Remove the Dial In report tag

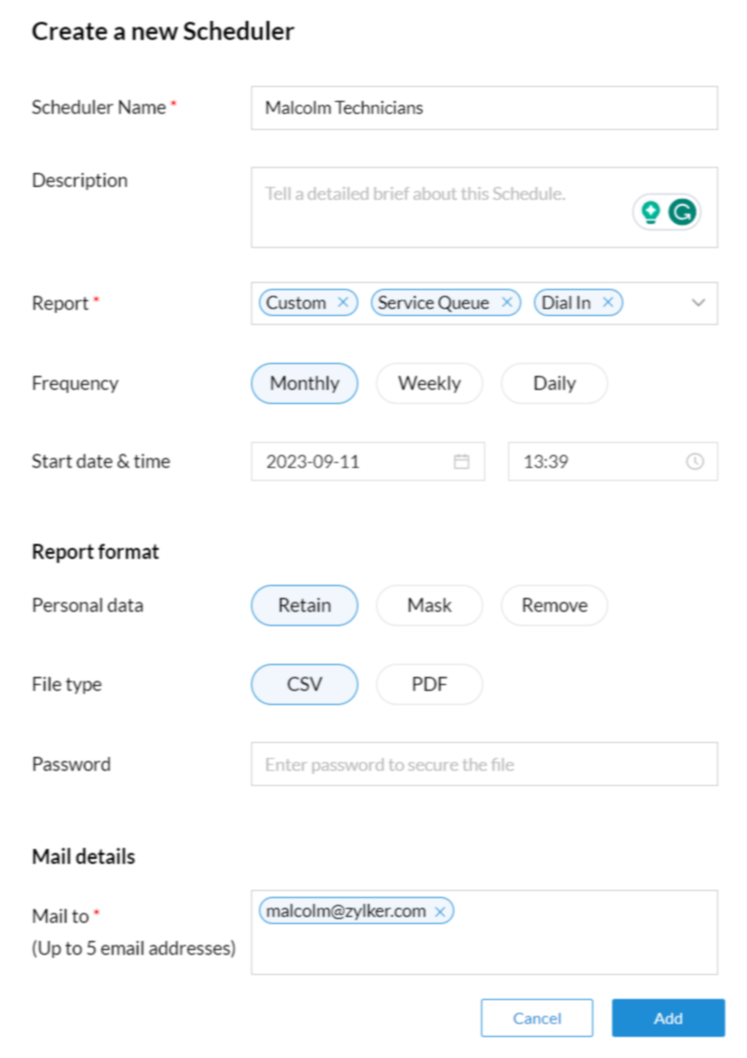607,303
